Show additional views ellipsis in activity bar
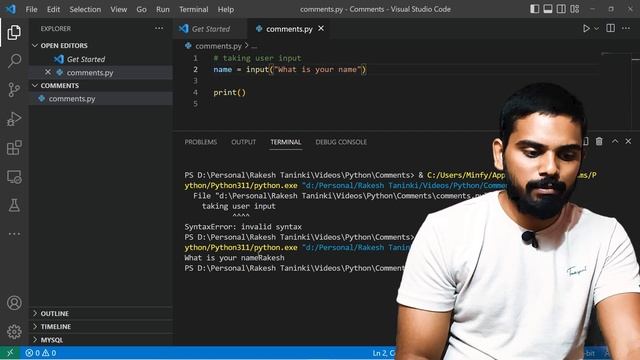This screenshot has width=640, height=360. click(x=14, y=234)
